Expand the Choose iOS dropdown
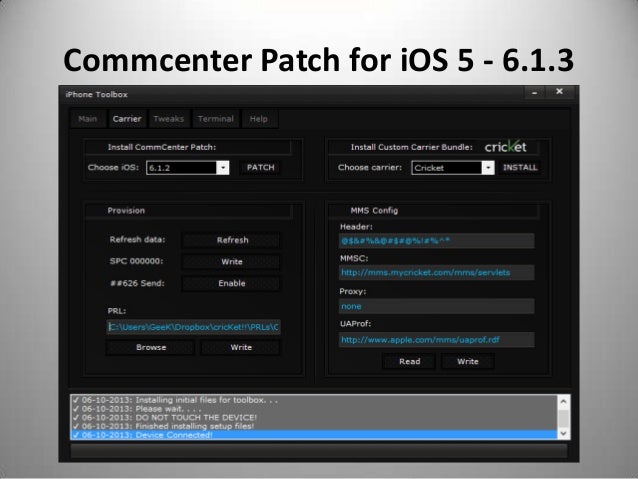 tap(222, 168)
